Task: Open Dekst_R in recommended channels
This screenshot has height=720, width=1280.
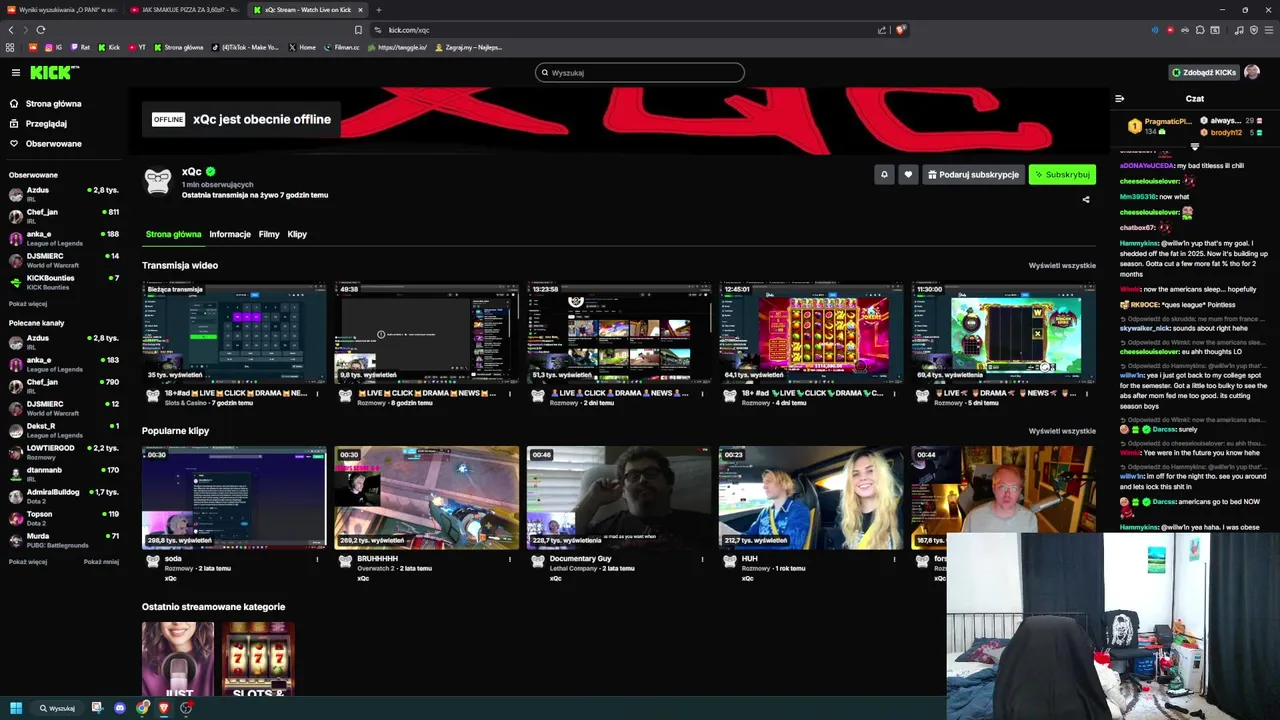Action: (64, 430)
